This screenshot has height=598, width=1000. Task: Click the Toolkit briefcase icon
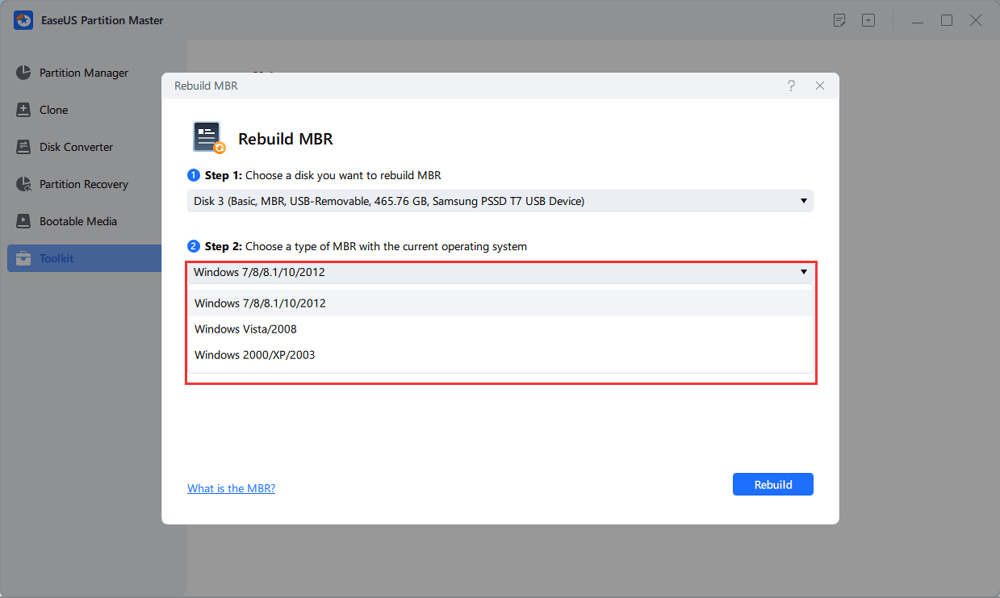click(x=23, y=258)
